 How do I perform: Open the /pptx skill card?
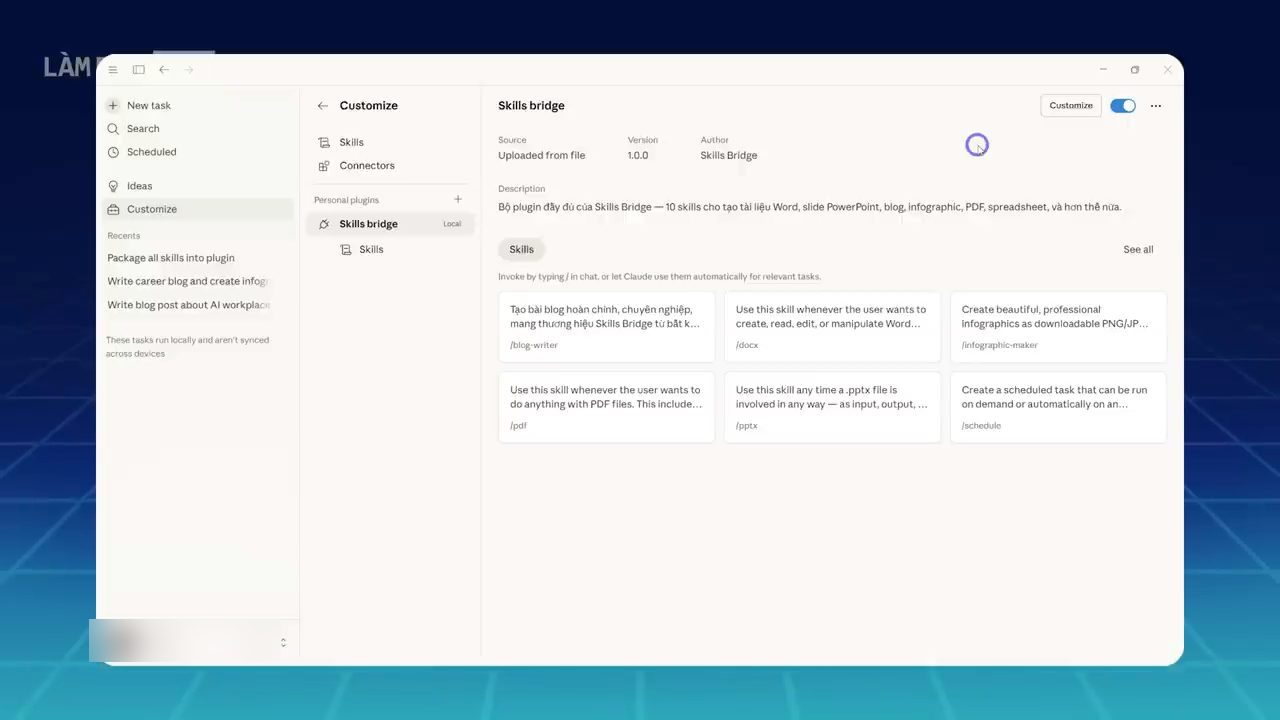click(832, 407)
